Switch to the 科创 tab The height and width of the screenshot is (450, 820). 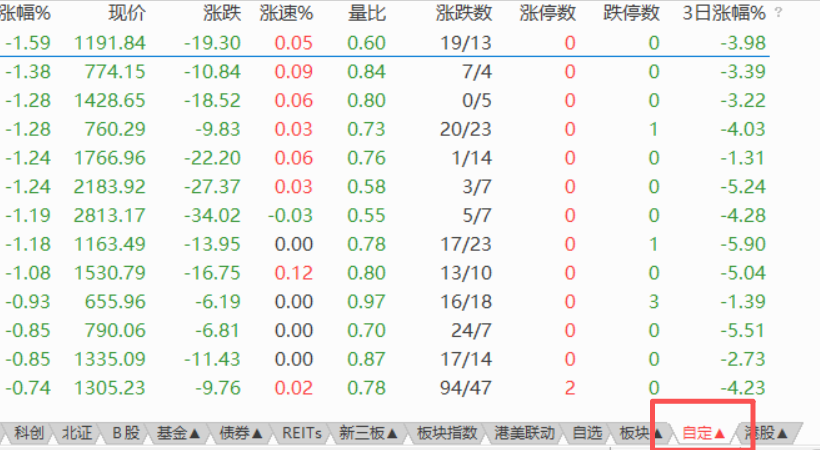pos(27,433)
